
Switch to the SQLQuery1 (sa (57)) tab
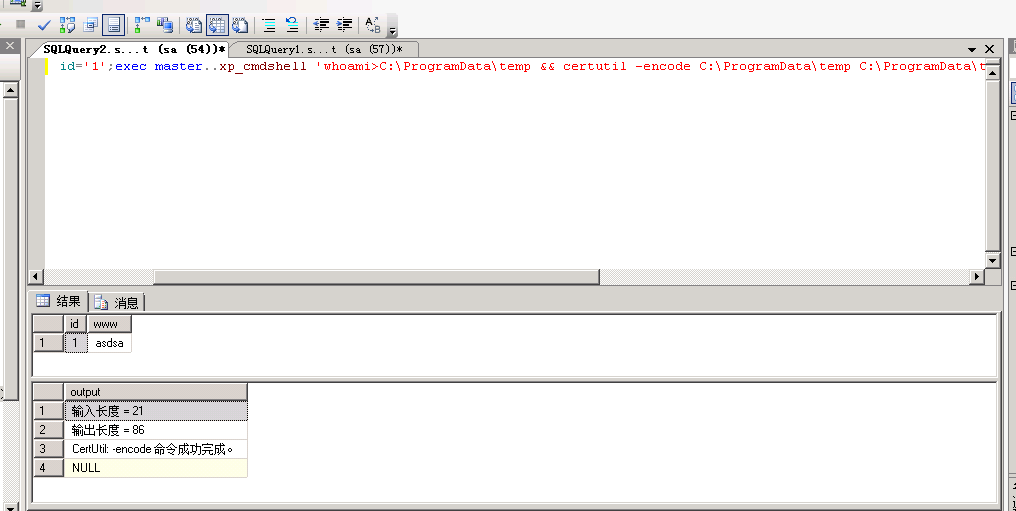point(324,49)
